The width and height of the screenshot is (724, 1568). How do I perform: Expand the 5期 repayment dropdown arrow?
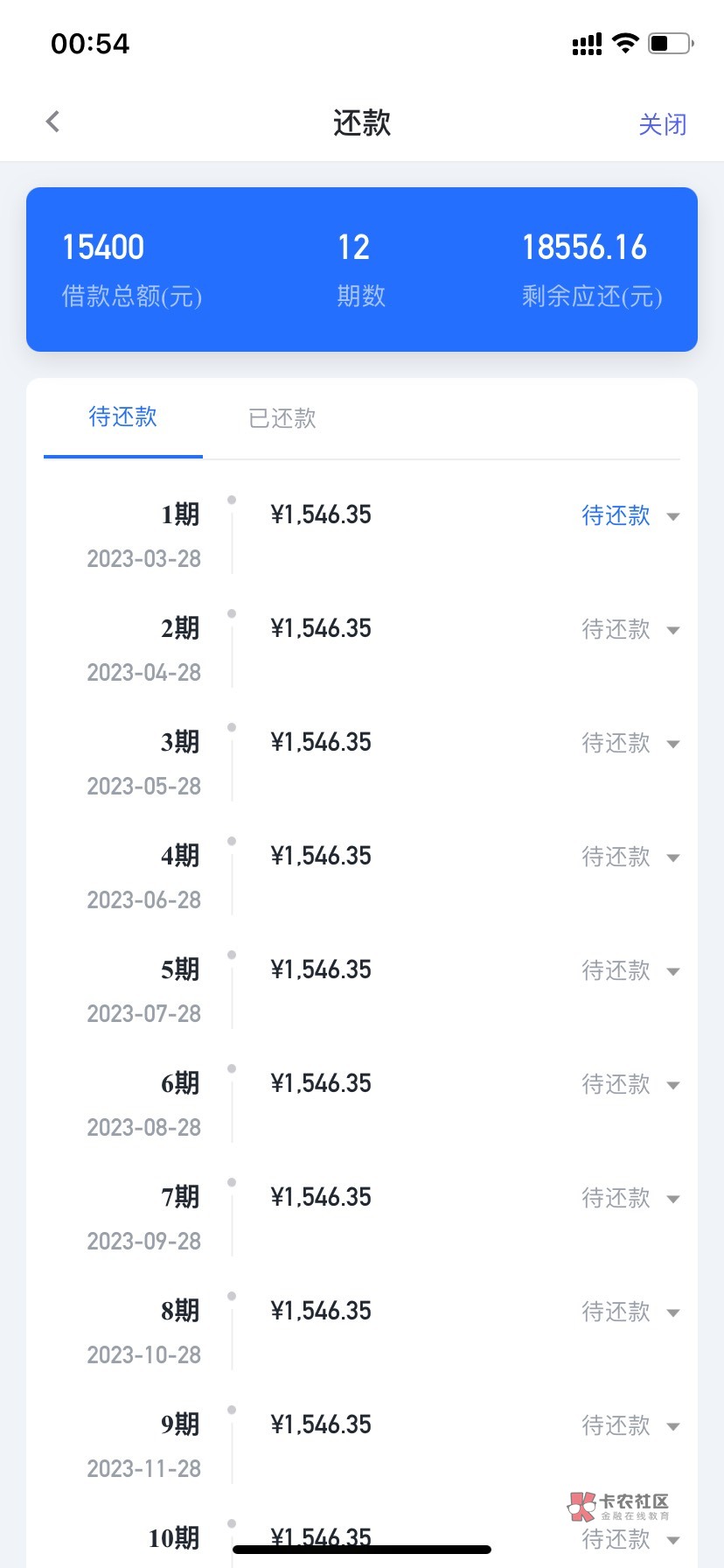pos(673,971)
